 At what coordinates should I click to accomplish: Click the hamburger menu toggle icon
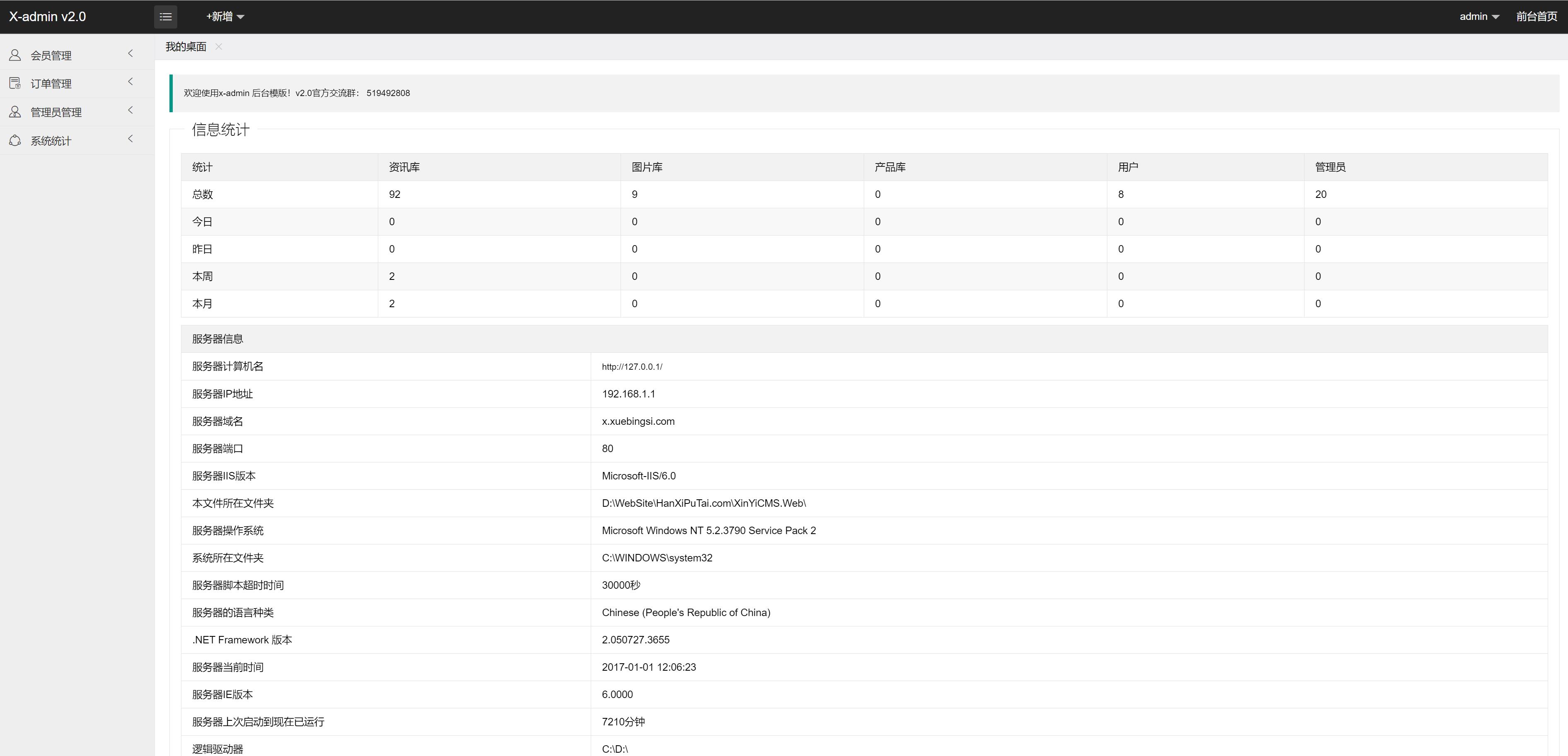click(x=166, y=17)
